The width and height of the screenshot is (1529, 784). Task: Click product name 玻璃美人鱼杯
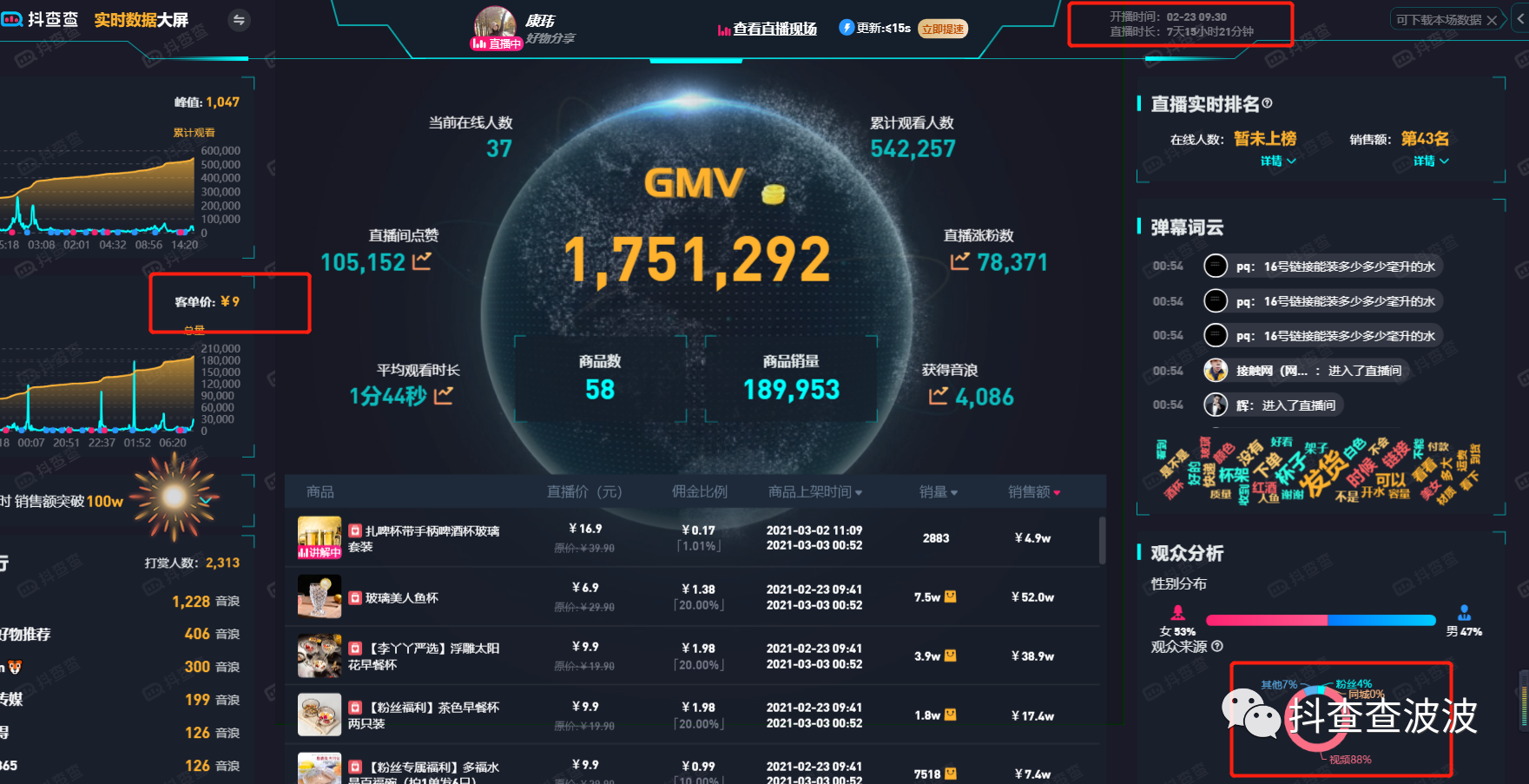point(402,597)
